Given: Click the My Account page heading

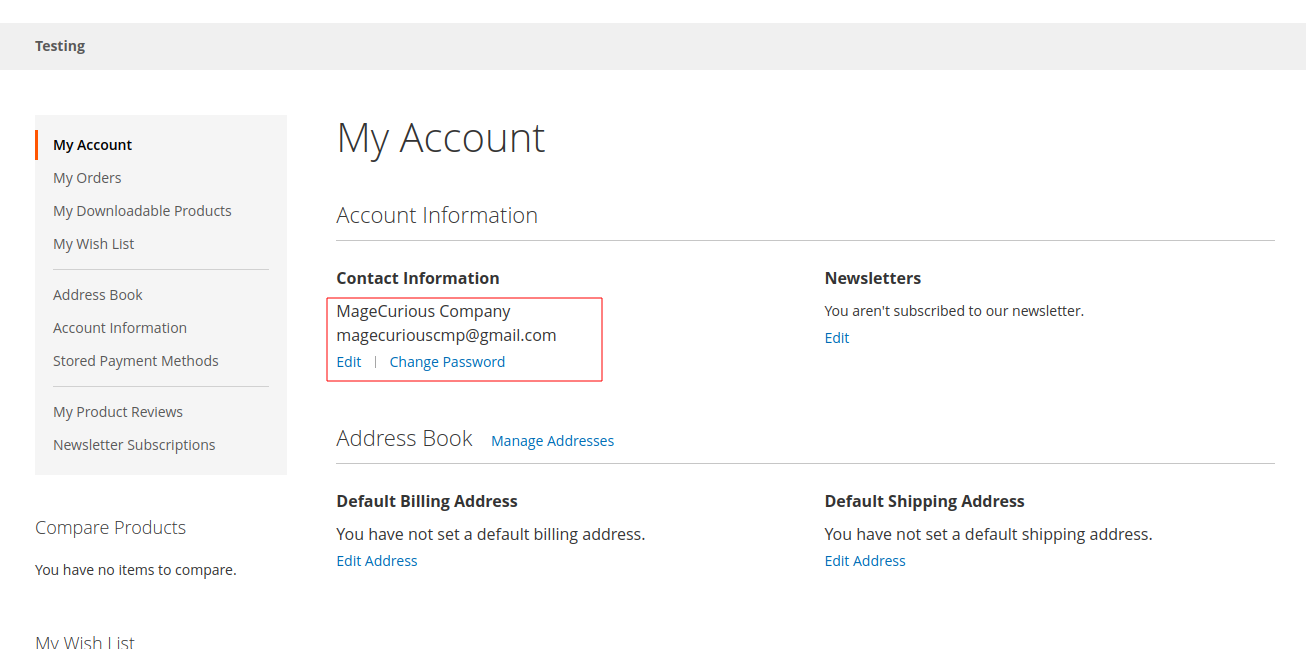Looking at the screenshot, I should pos(440,138).
